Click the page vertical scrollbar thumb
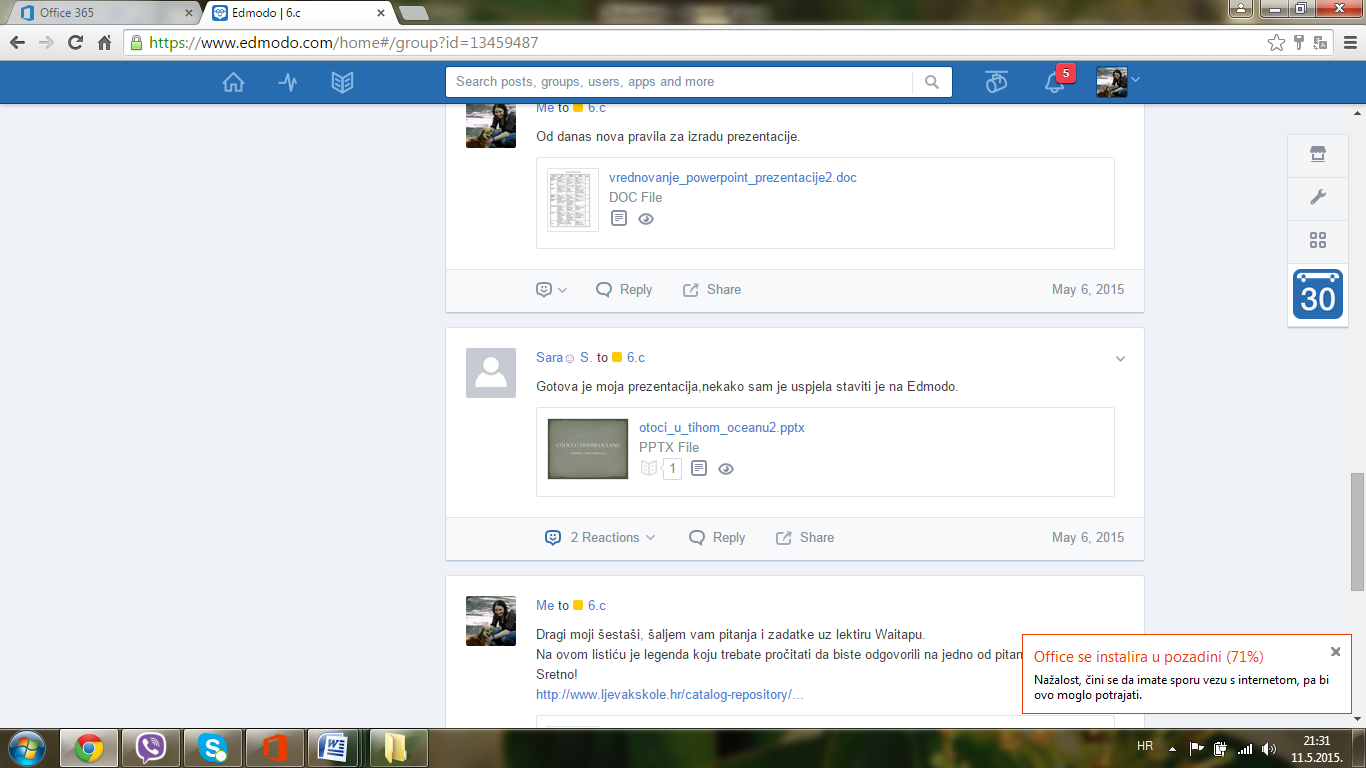This screenshot has width=1366, height=768. coord(1357,531)
